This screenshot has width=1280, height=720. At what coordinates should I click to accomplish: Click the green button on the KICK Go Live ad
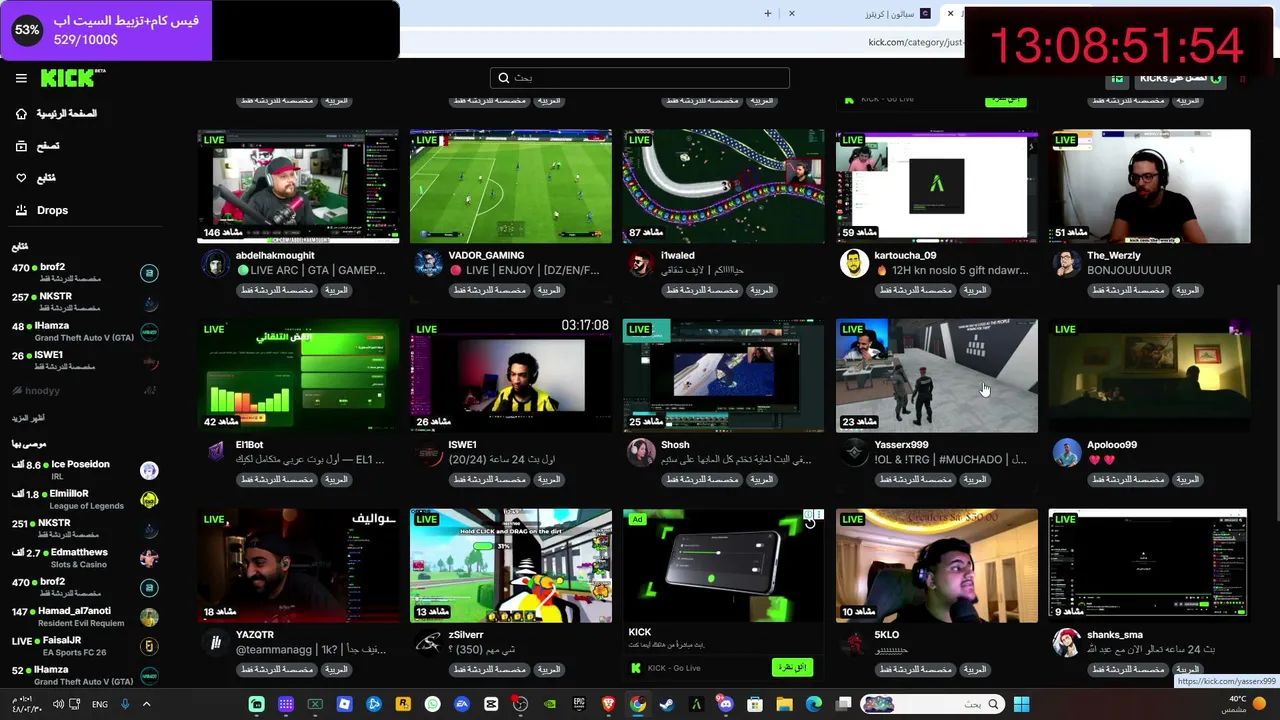click(x=792, y=668)
